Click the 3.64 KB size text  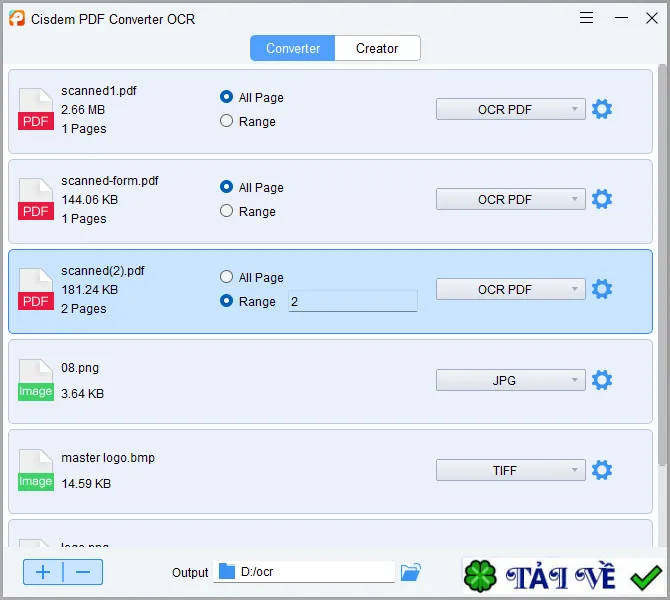[x=82, y=394]
